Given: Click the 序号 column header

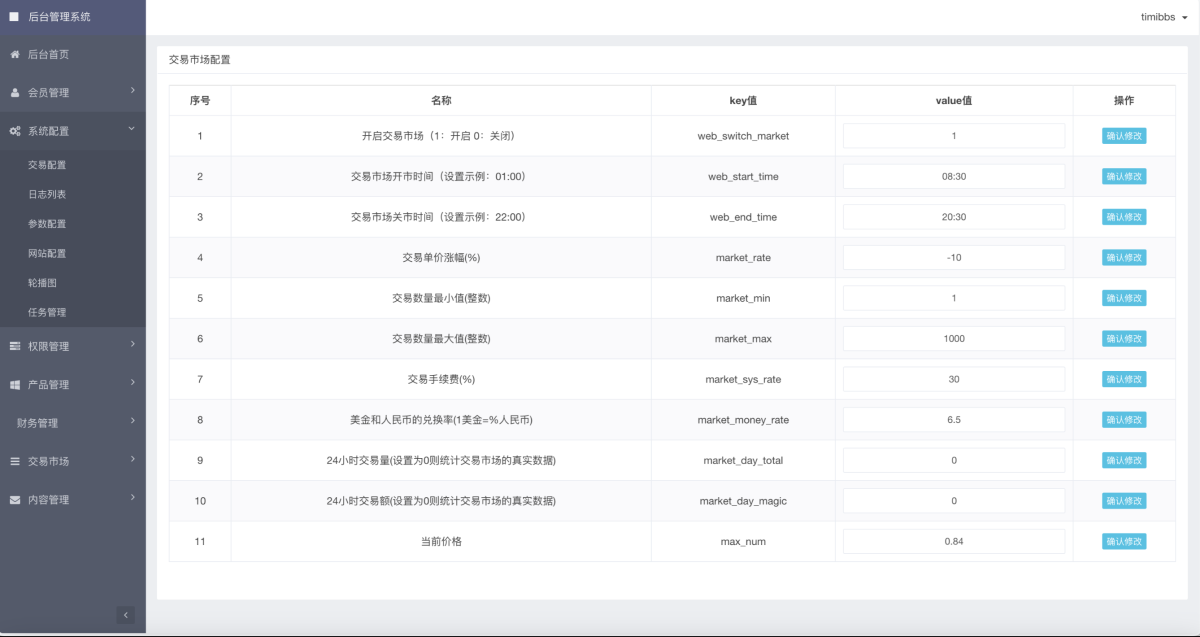Looking at the screenshot, I should coord(200,101).
